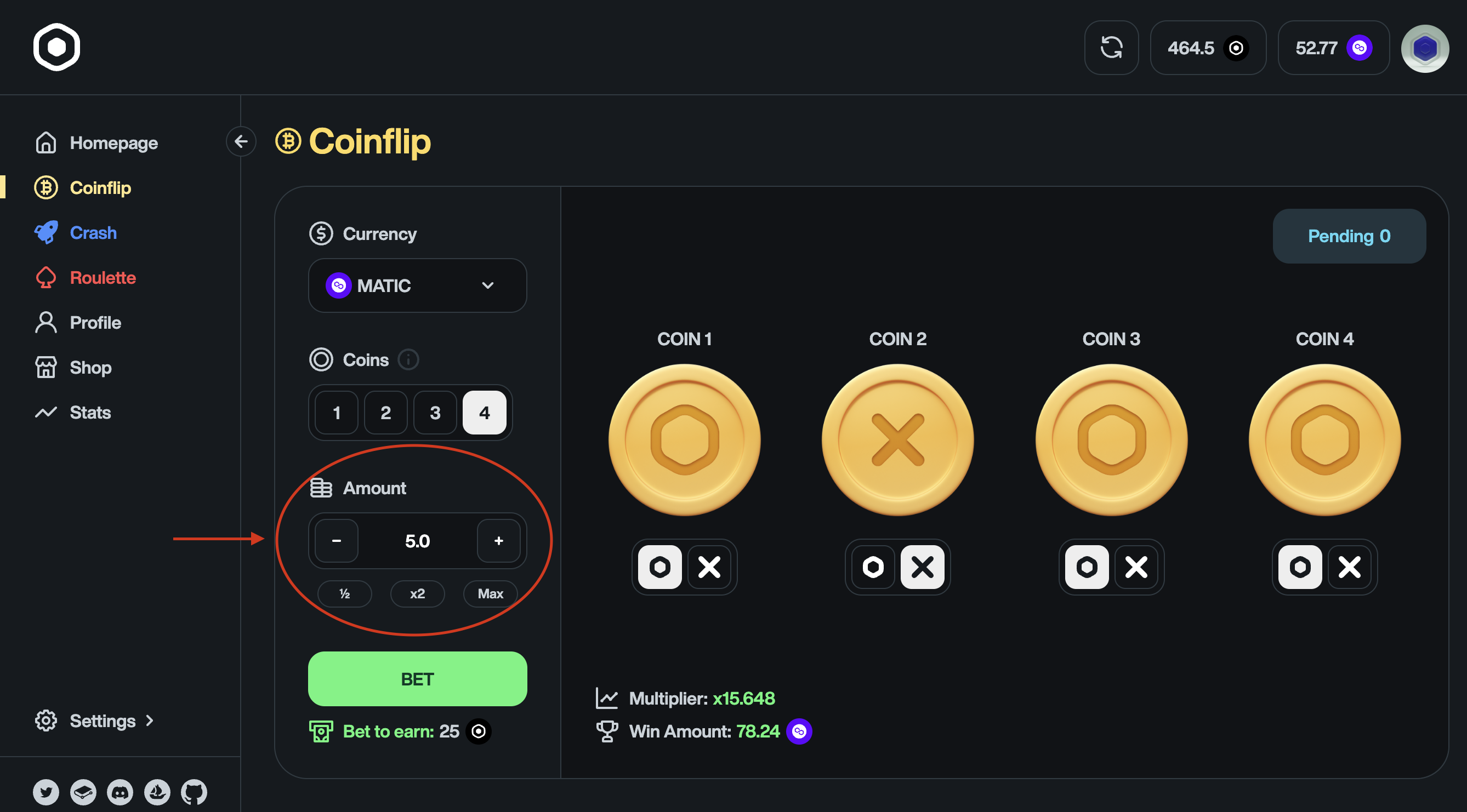Open the user avatar profile picture
This screenshot has width=1467, height=812.
(1424, 48)
